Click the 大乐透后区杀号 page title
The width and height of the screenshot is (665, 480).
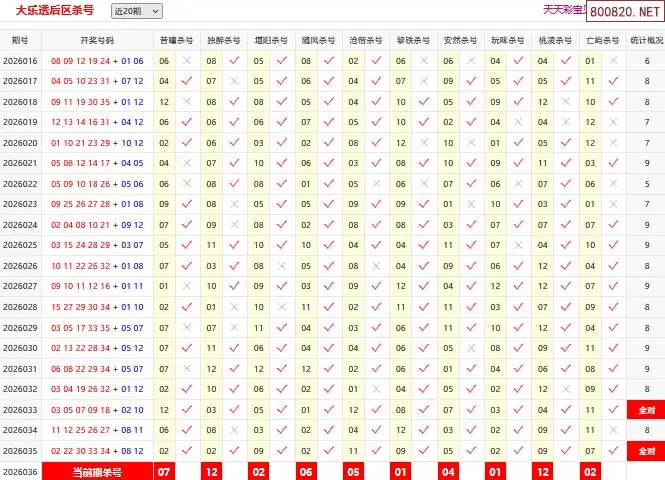(x=57, y=10)
